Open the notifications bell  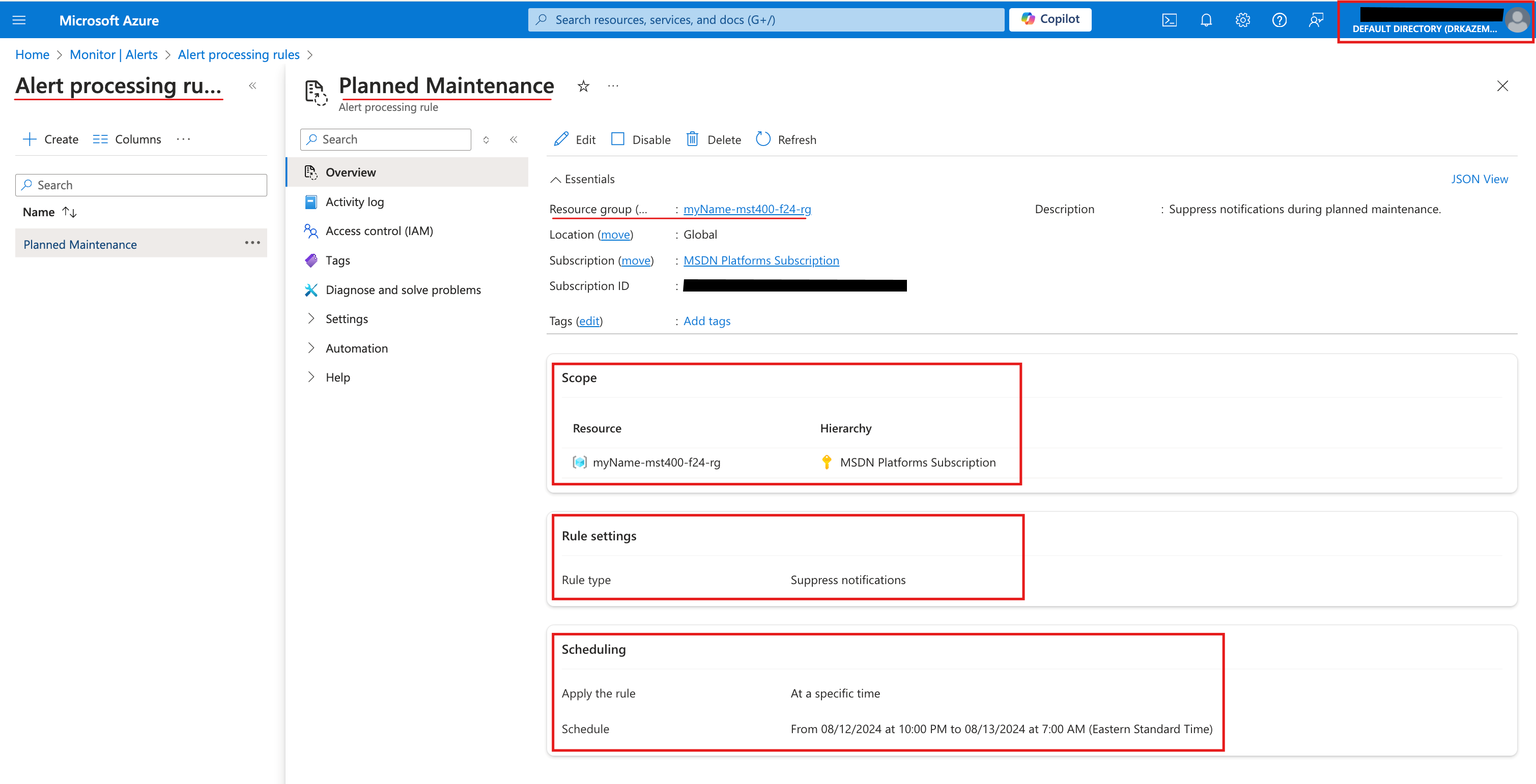click(x=1206, y=20)
